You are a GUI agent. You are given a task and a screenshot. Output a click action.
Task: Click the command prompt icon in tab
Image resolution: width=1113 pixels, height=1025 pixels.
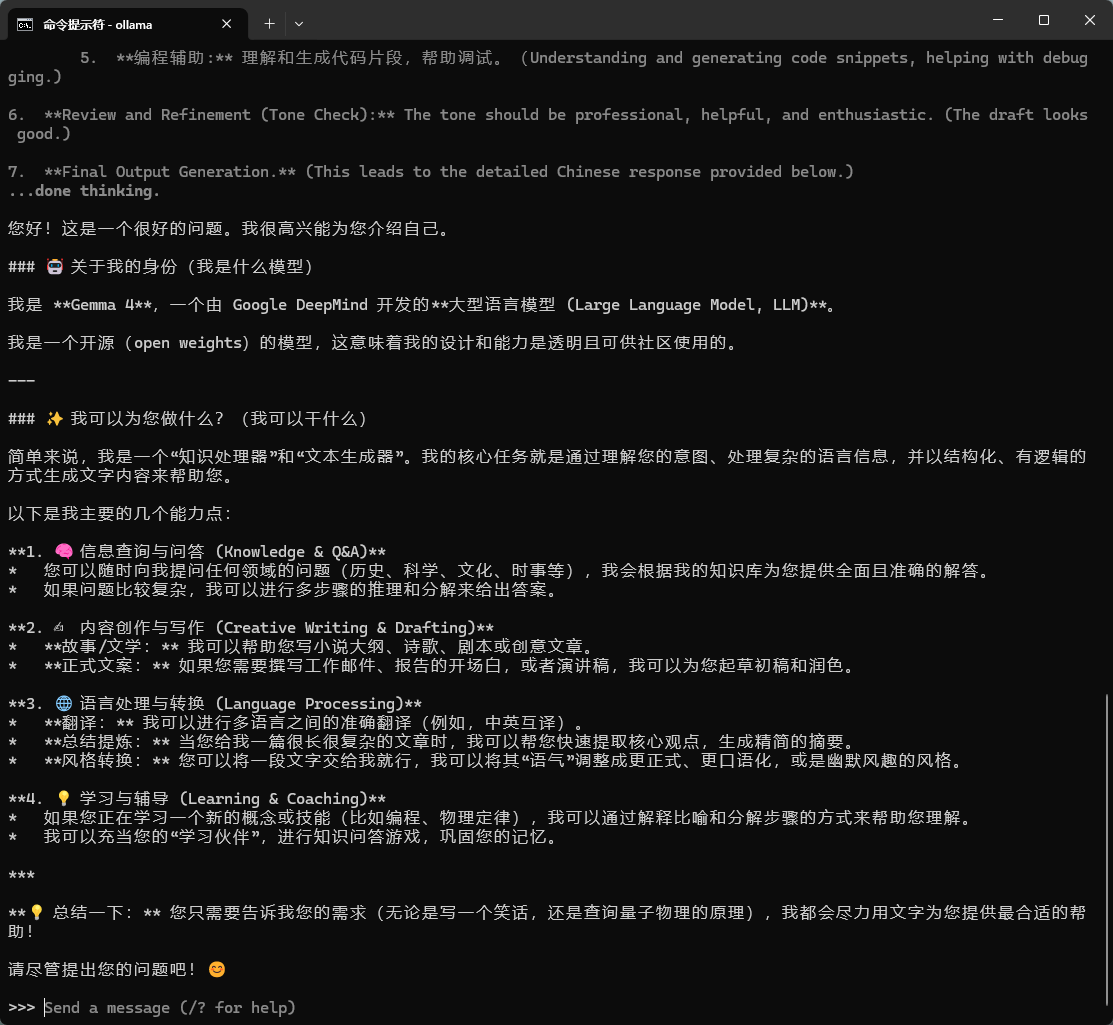(25, 25)
